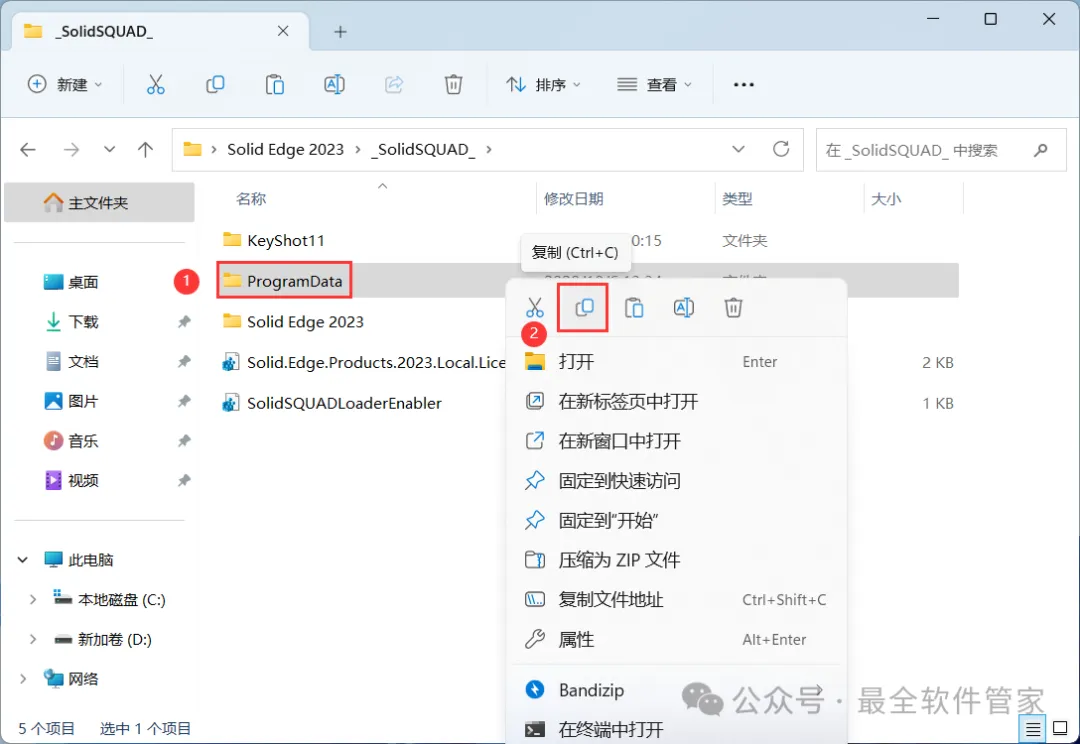This screenshot has width=1080, height=744.
Task: Sort by the 名称 column header
Action: (x=251, y=199)
